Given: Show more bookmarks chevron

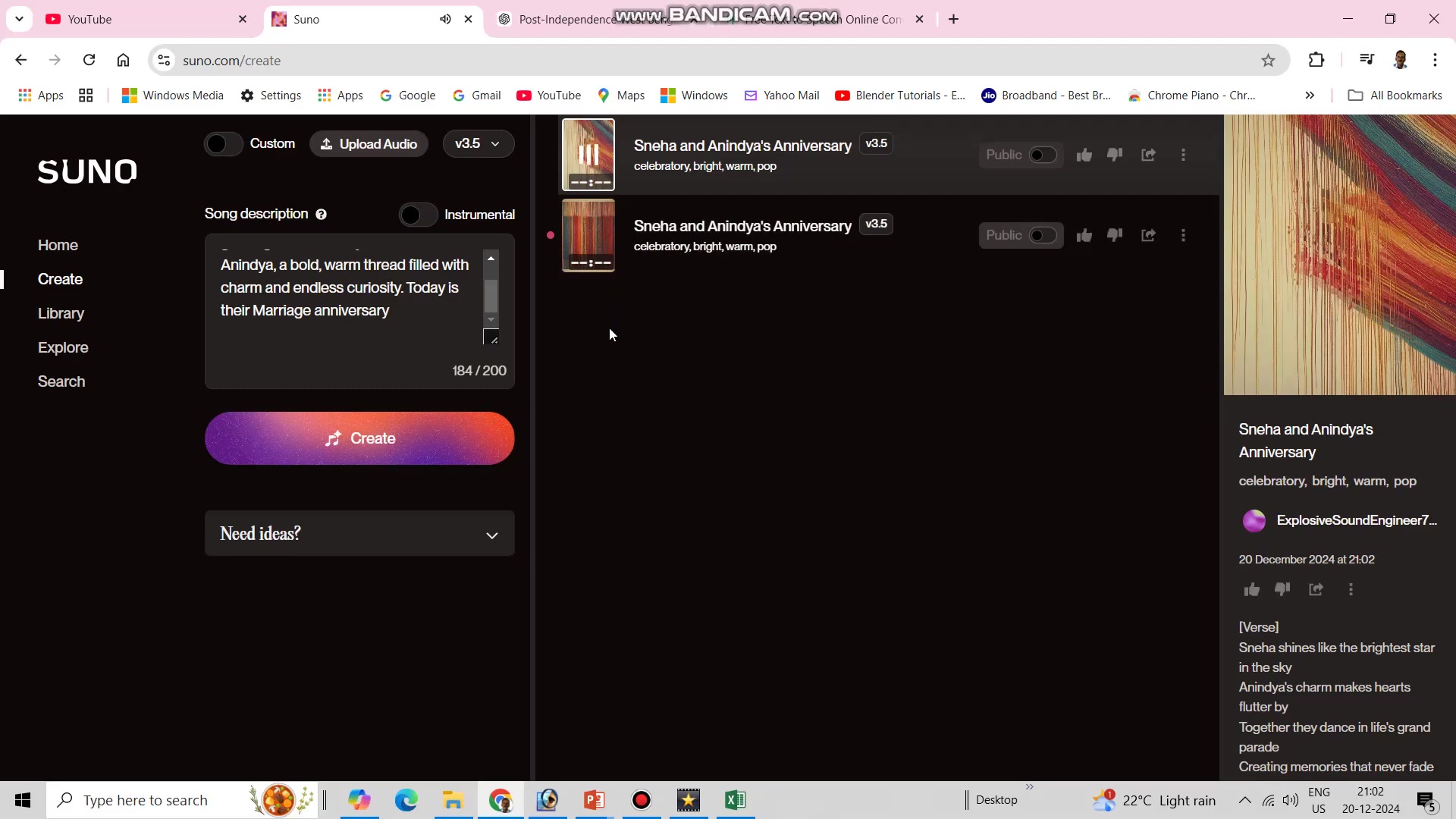Looking at the screenshot, I should point(1310,96).
